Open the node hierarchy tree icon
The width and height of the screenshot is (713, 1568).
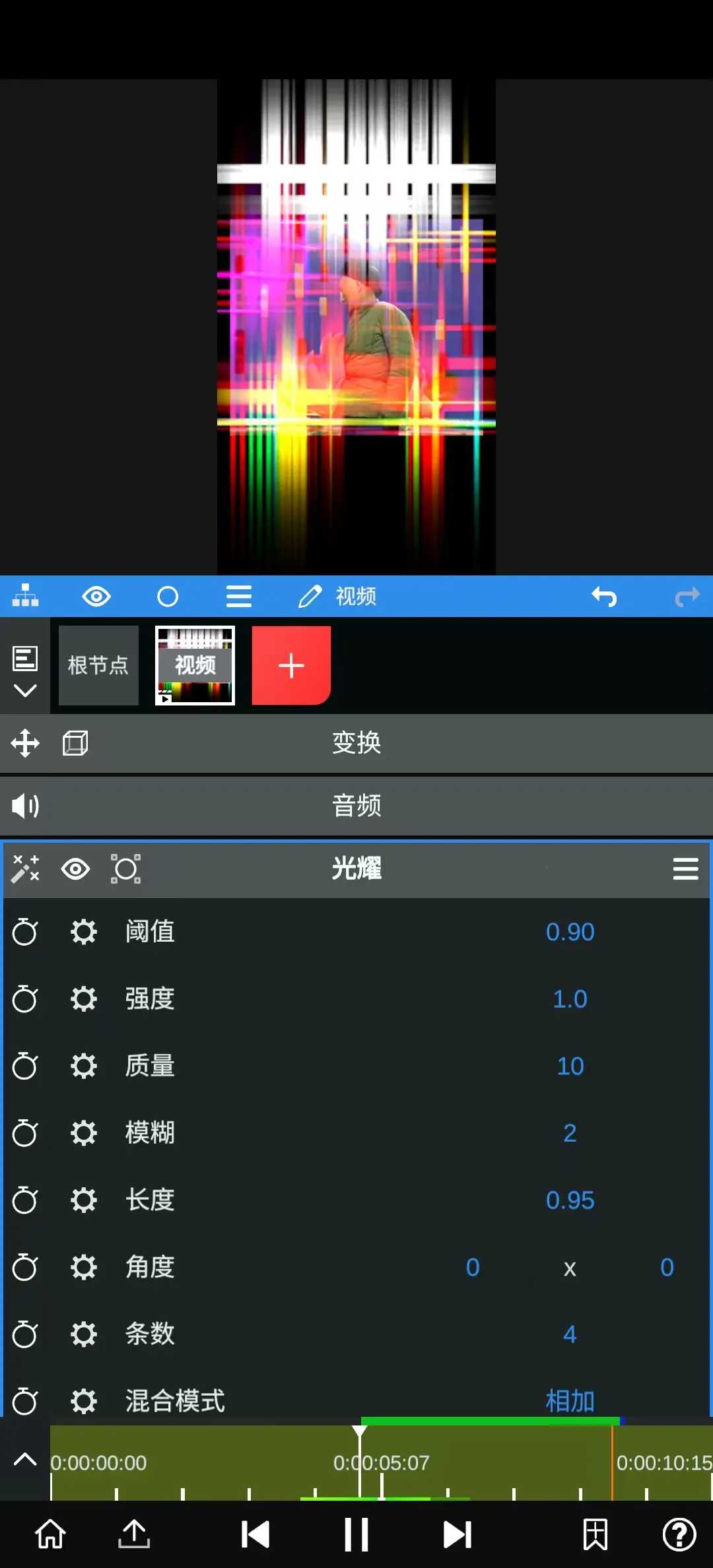25,597
